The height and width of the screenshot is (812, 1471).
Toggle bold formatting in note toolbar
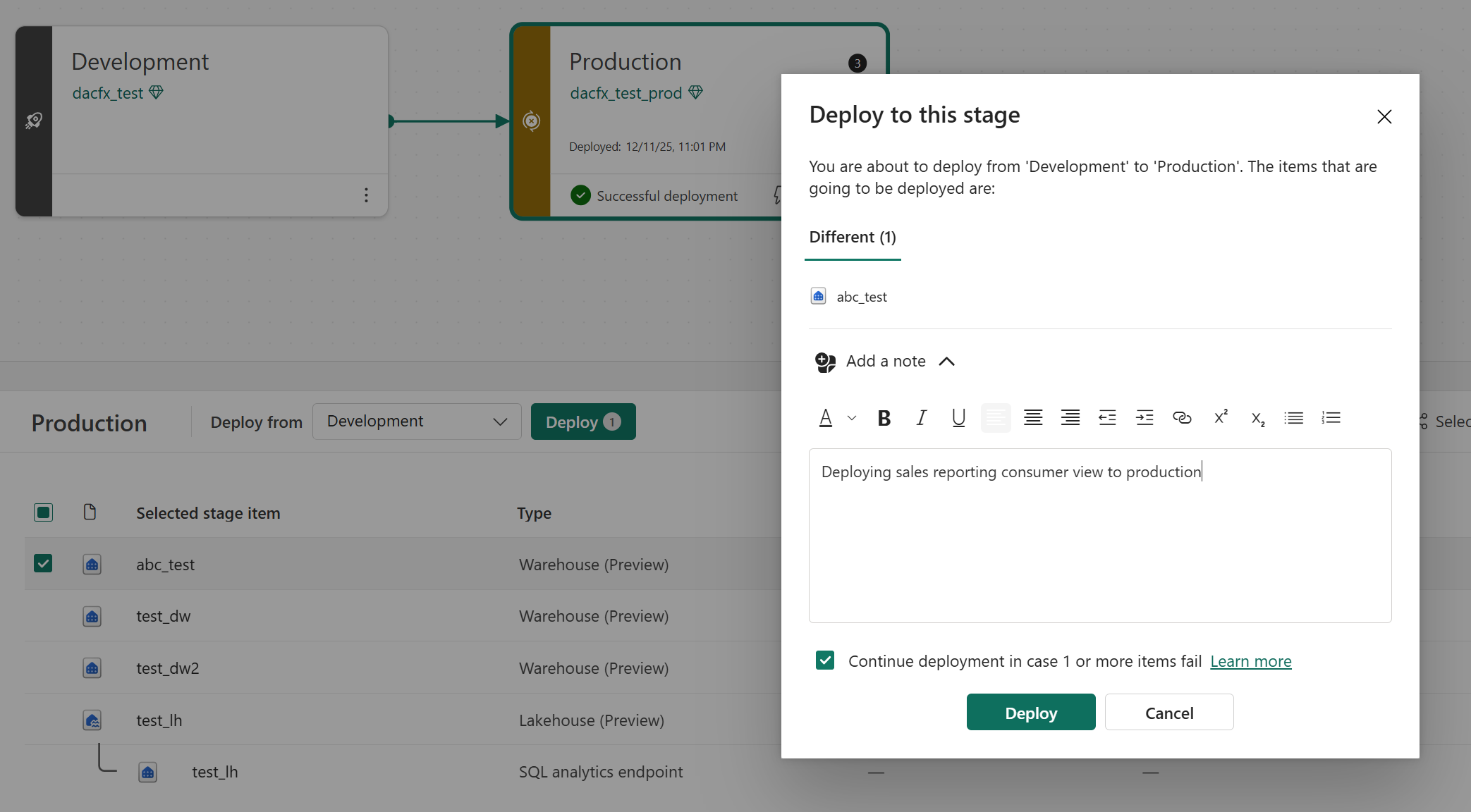(x=884, y=418)
